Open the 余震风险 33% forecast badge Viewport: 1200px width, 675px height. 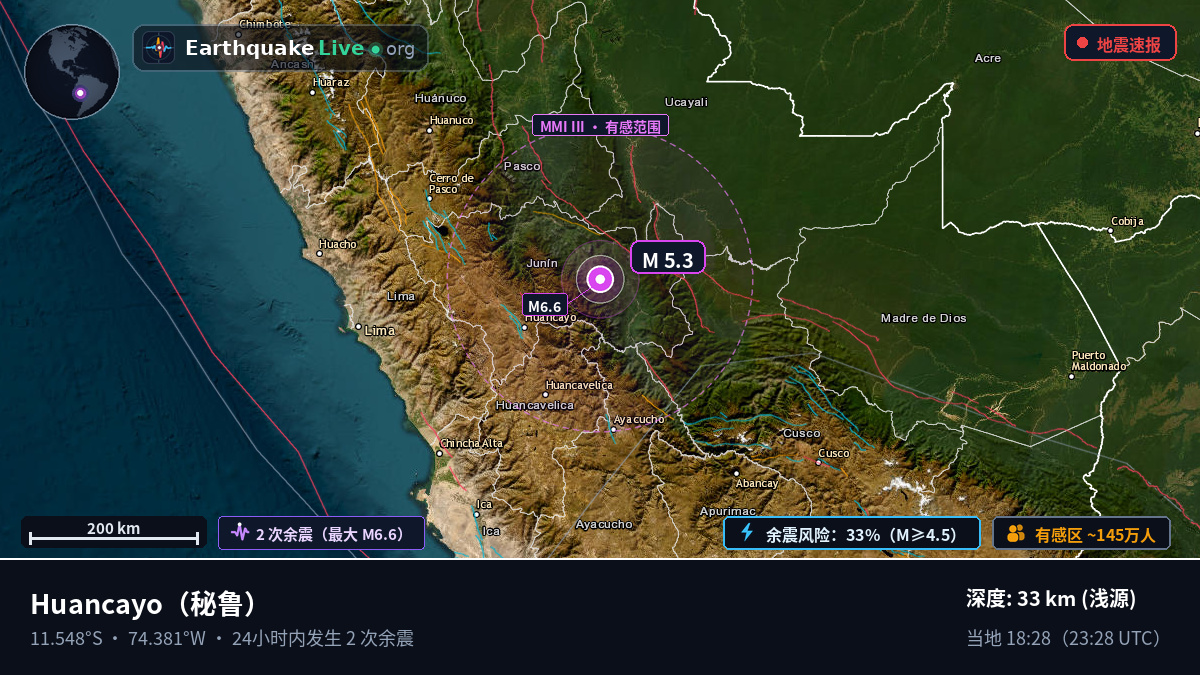pos(852,533)
